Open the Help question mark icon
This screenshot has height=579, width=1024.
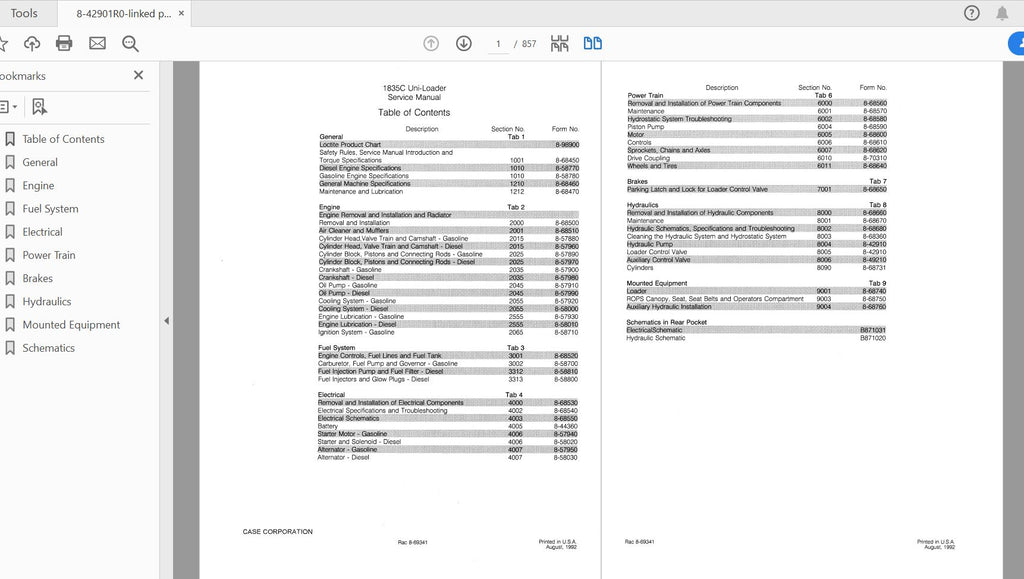972,13
